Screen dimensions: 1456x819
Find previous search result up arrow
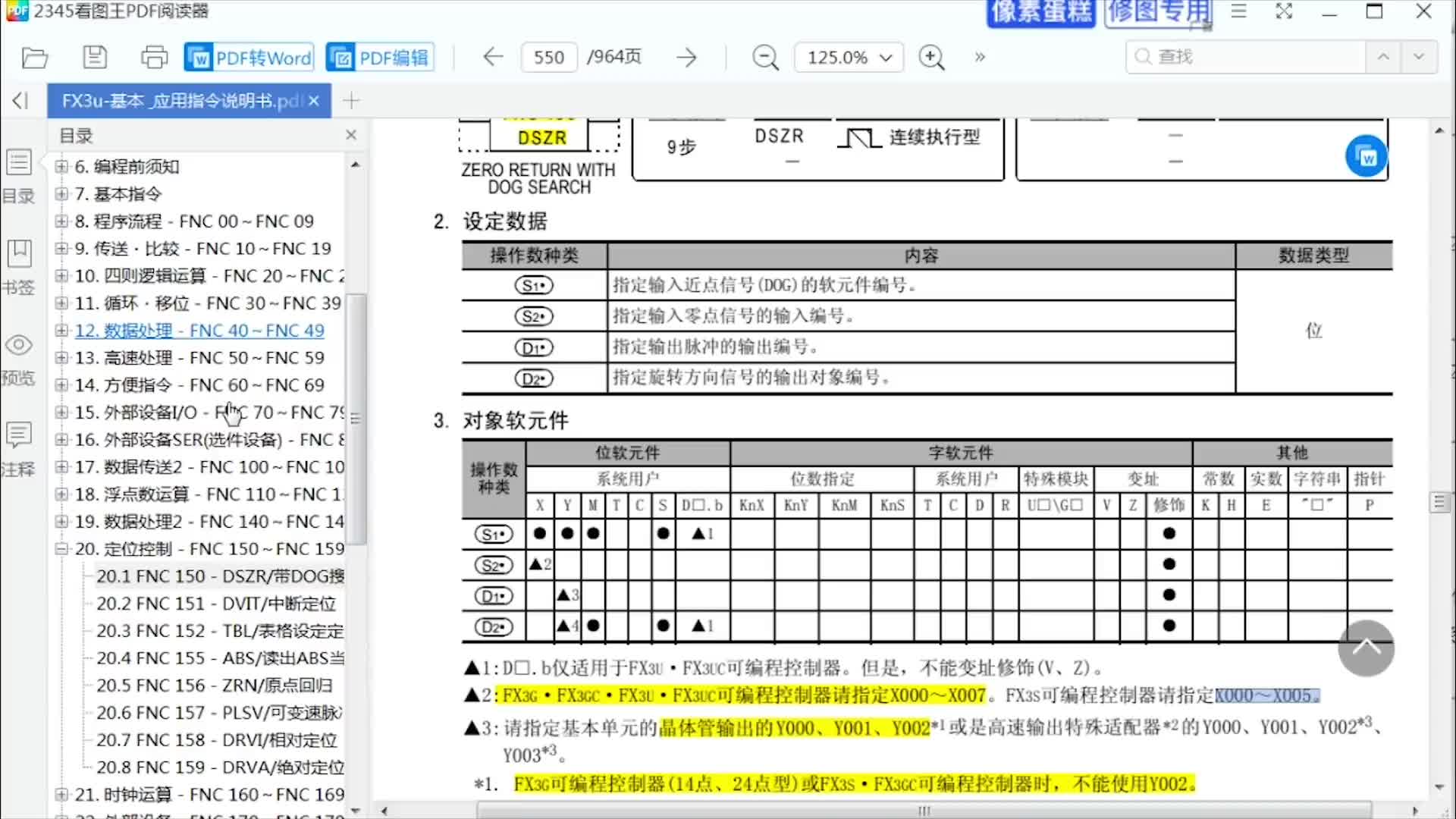point(1383,58)
